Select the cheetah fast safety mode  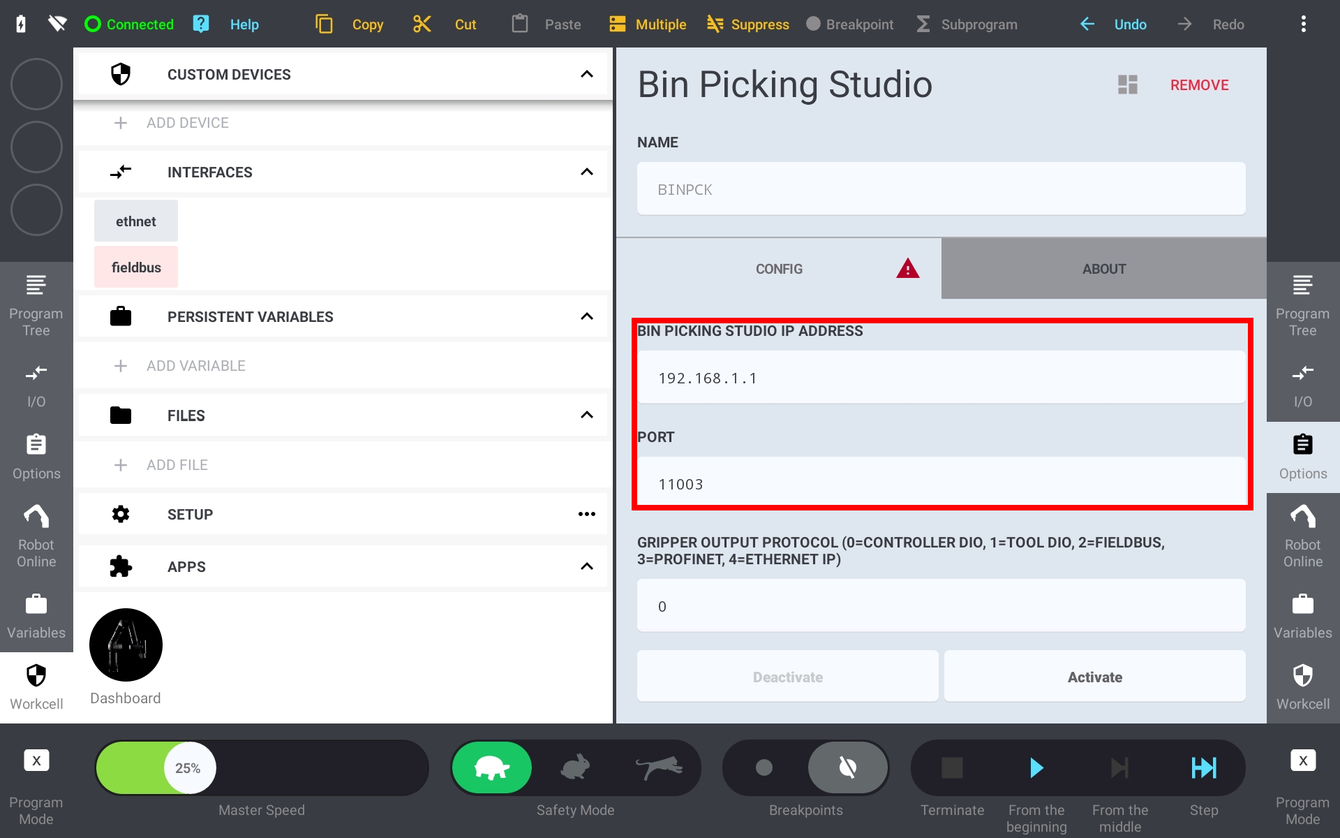pyautogui.click(x=659, y=768)
